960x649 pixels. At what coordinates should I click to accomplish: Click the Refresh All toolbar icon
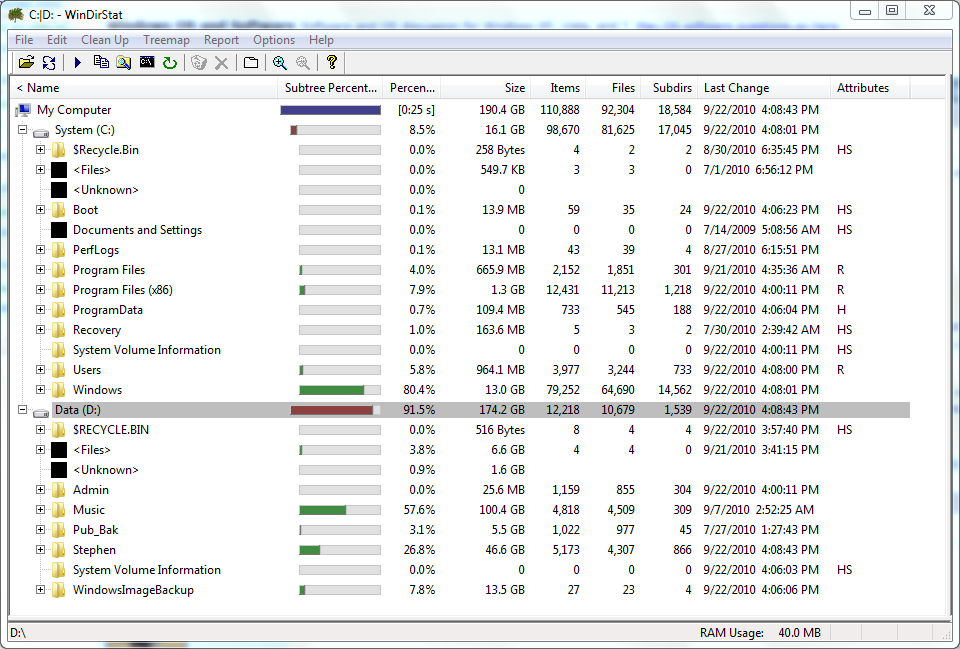tap(48, 63)
